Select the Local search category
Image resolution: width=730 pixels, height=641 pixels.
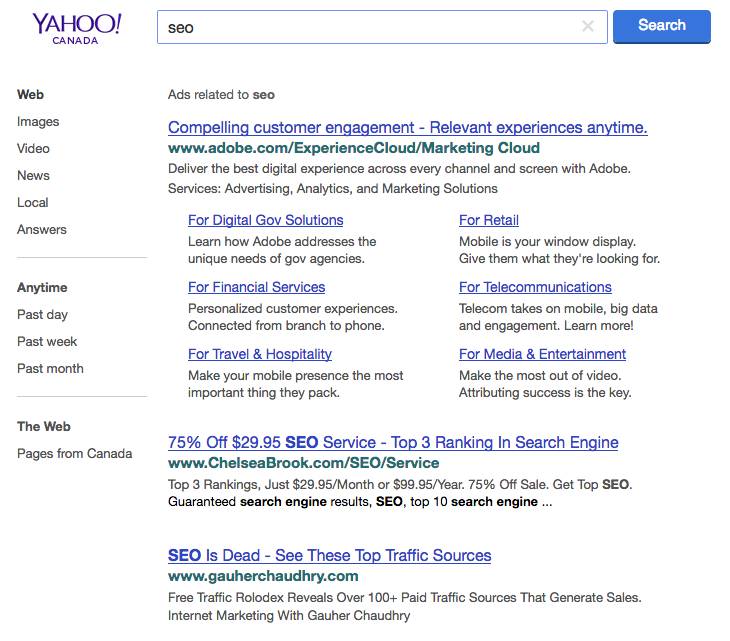(33, 203)
